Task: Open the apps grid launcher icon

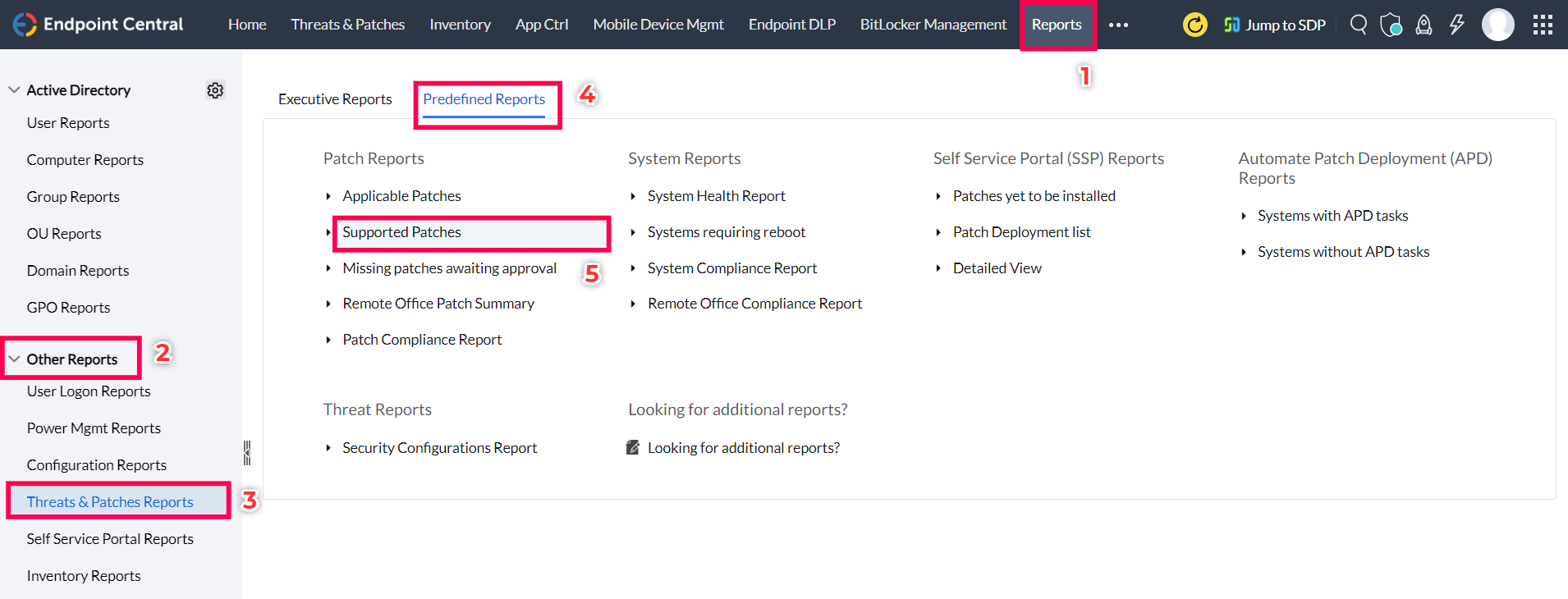Action: pyautogui.click(x=1543, y=25)
